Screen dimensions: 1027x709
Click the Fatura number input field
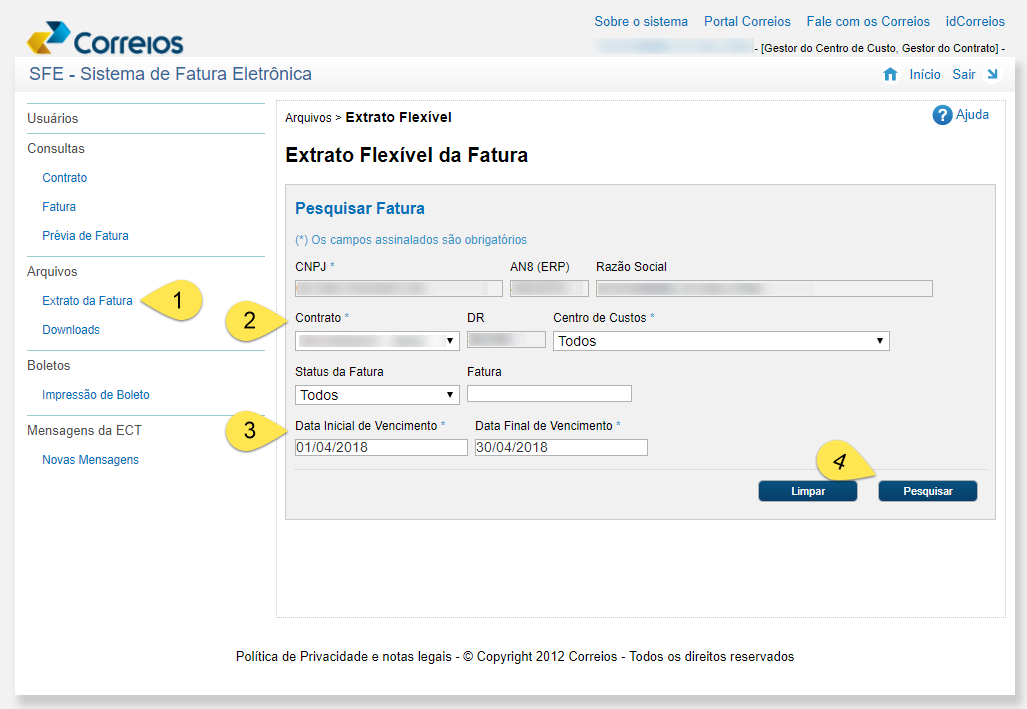(x=549, y=393)
